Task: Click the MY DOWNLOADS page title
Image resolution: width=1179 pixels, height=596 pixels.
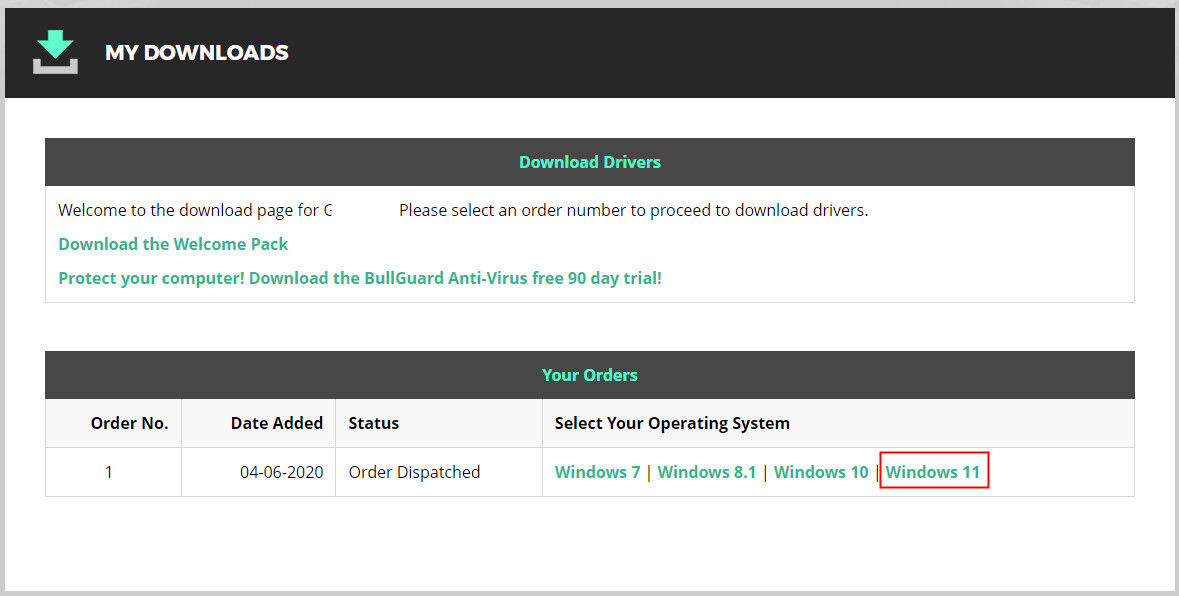Action: [x=197, y=53]
